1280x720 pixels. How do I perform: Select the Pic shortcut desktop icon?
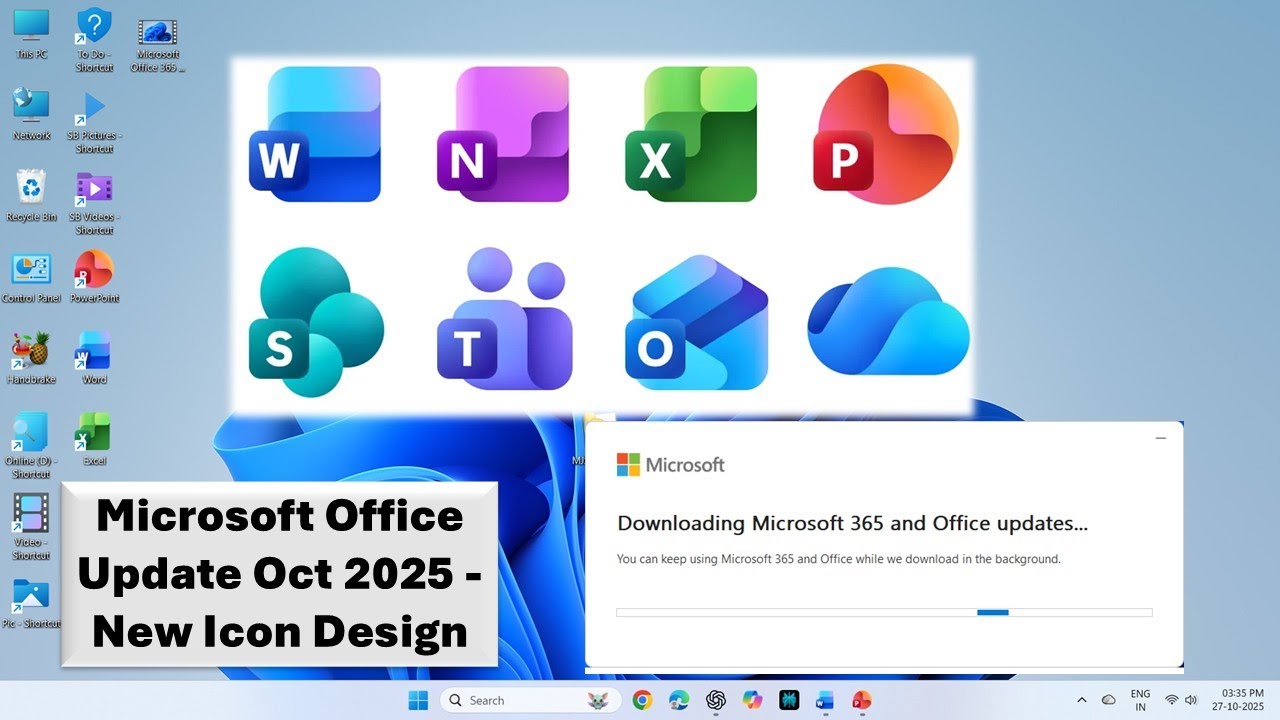point(31,603)
